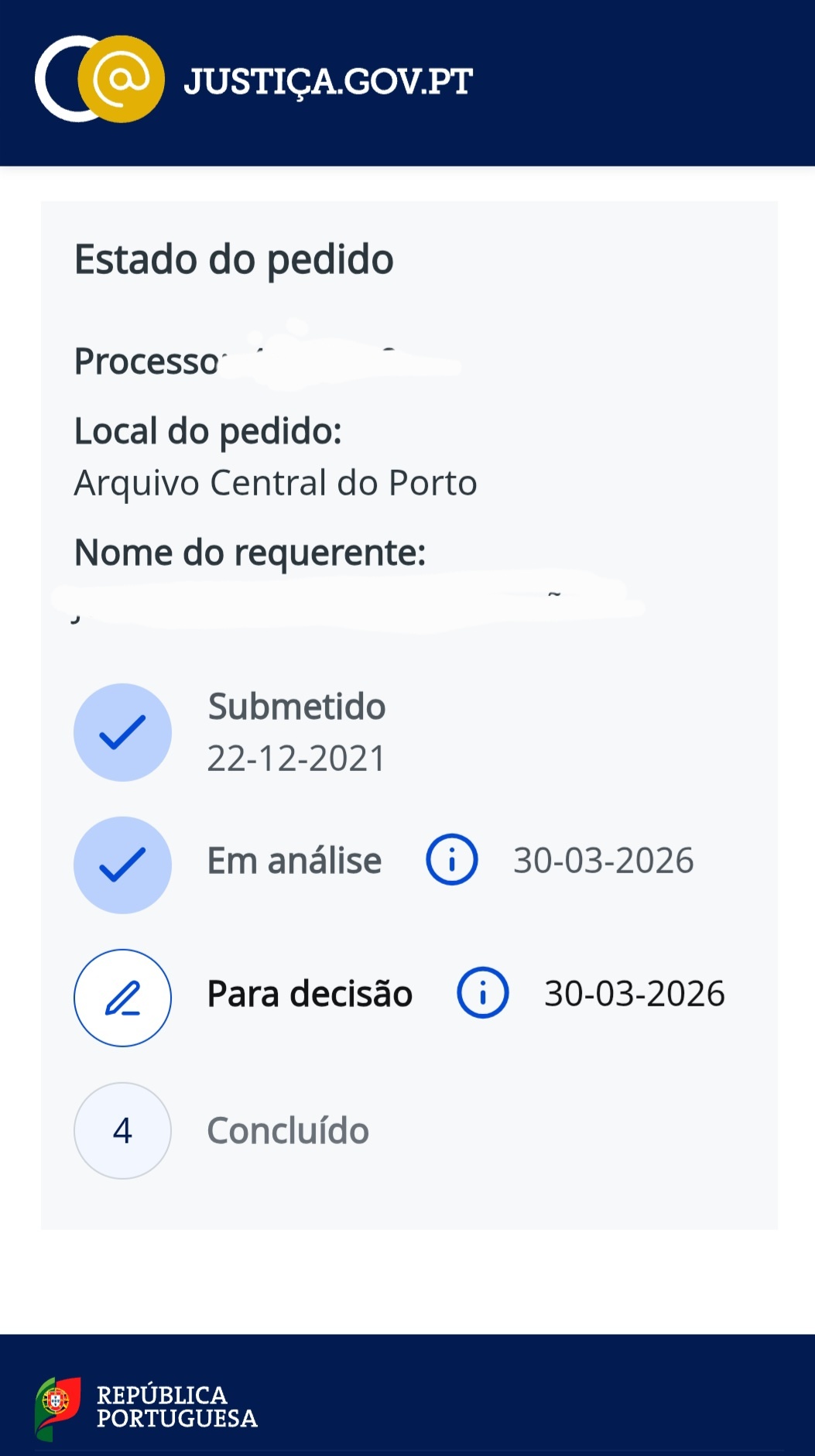
Task: Select the Concluído step label
Action: (x=288, y=1131)
